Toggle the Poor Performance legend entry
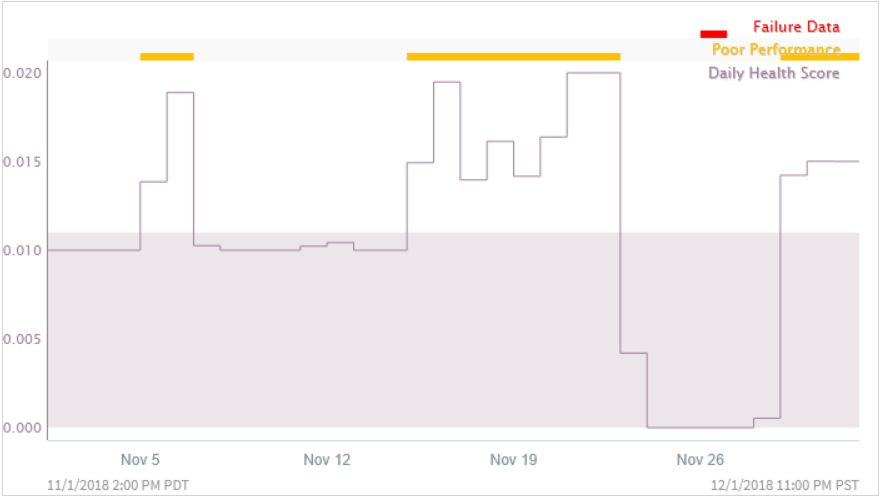This screenshot has width=881, height=497. pyautogui.click(x=776, y=49)
